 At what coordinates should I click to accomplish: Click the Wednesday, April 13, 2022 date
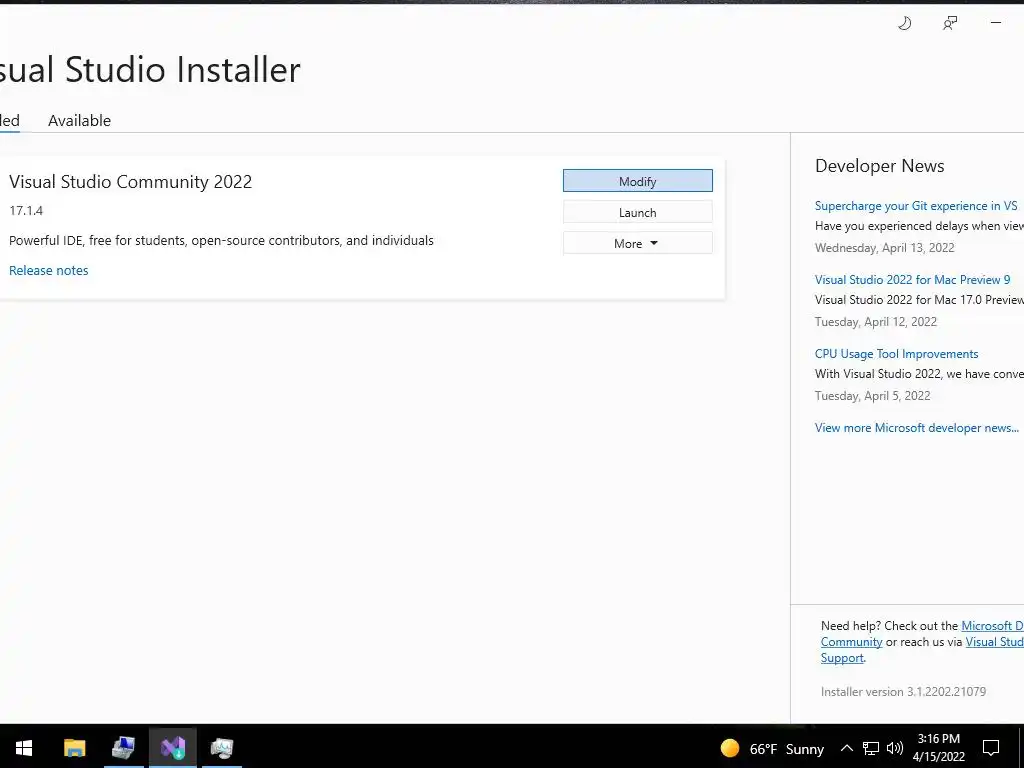coord(884,248)
